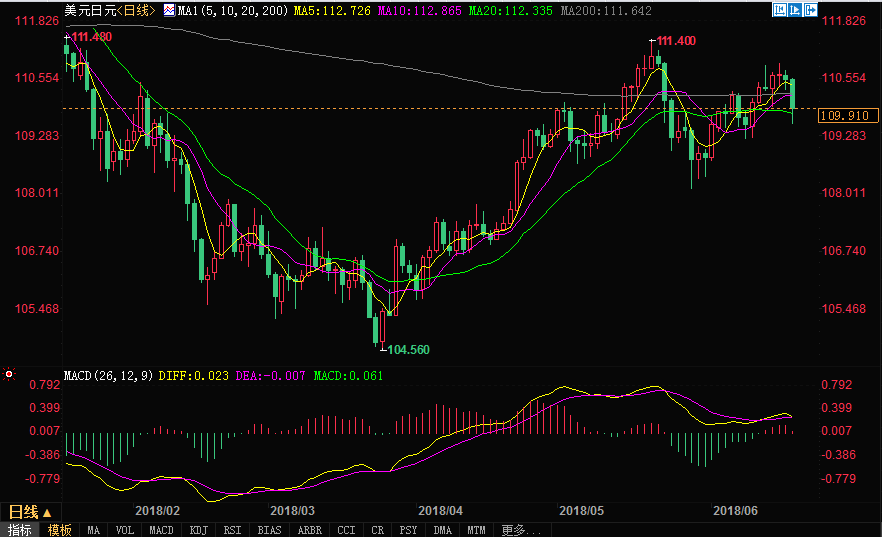Image resolution: width=882 pixels, height=537 pixels.
Task: Click the MA indicator settings icon
Action: coord(169,10)
